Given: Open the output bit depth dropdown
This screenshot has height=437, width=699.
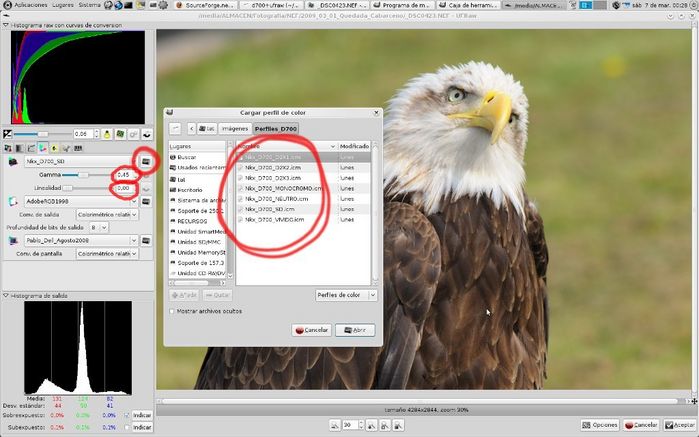Looking at the screenshot, I should point(99,228).
